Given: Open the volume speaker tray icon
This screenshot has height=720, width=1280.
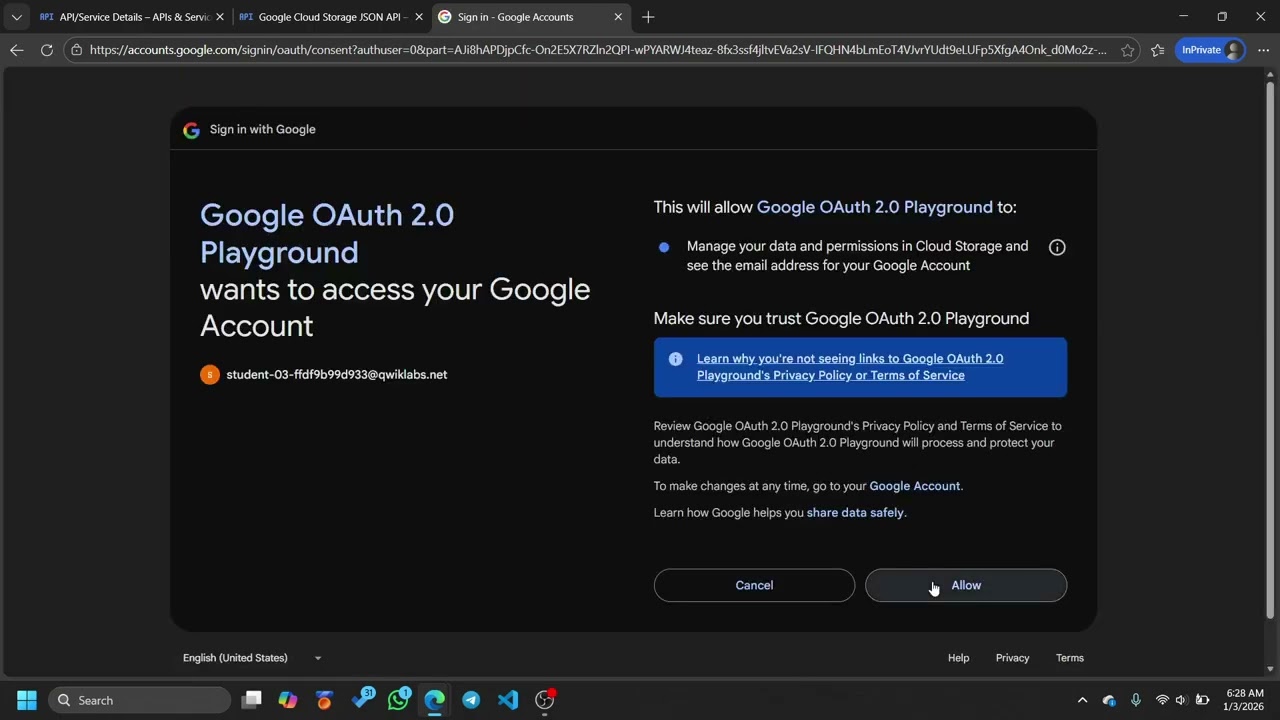Looking at the screenshot, I should [x=1181, y=700].
